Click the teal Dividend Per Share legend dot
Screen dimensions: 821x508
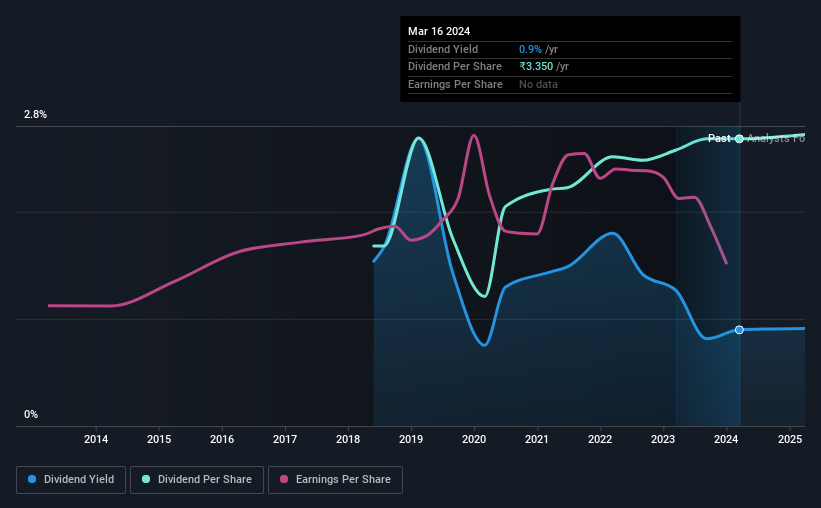pyautogui.click(x=146, y=479)
